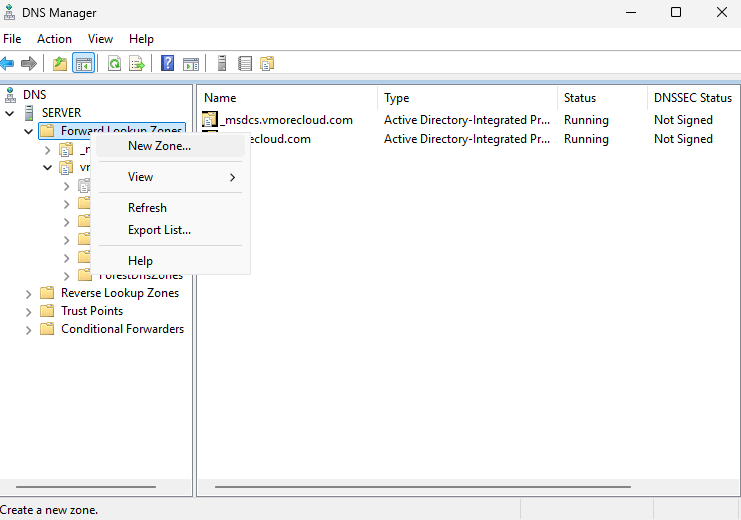Expand Trust Points
This screenshot has width=741, height=520.
pos(28,312)
